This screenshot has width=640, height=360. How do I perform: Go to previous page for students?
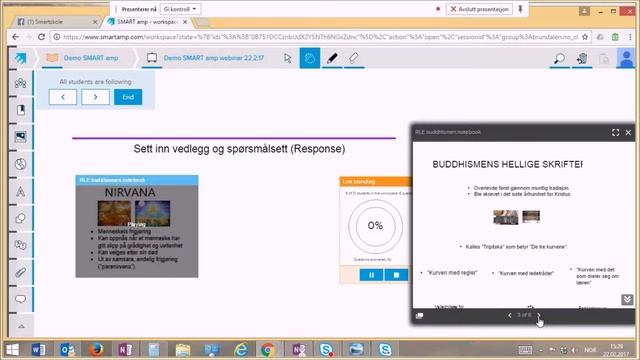click(63, 97)
